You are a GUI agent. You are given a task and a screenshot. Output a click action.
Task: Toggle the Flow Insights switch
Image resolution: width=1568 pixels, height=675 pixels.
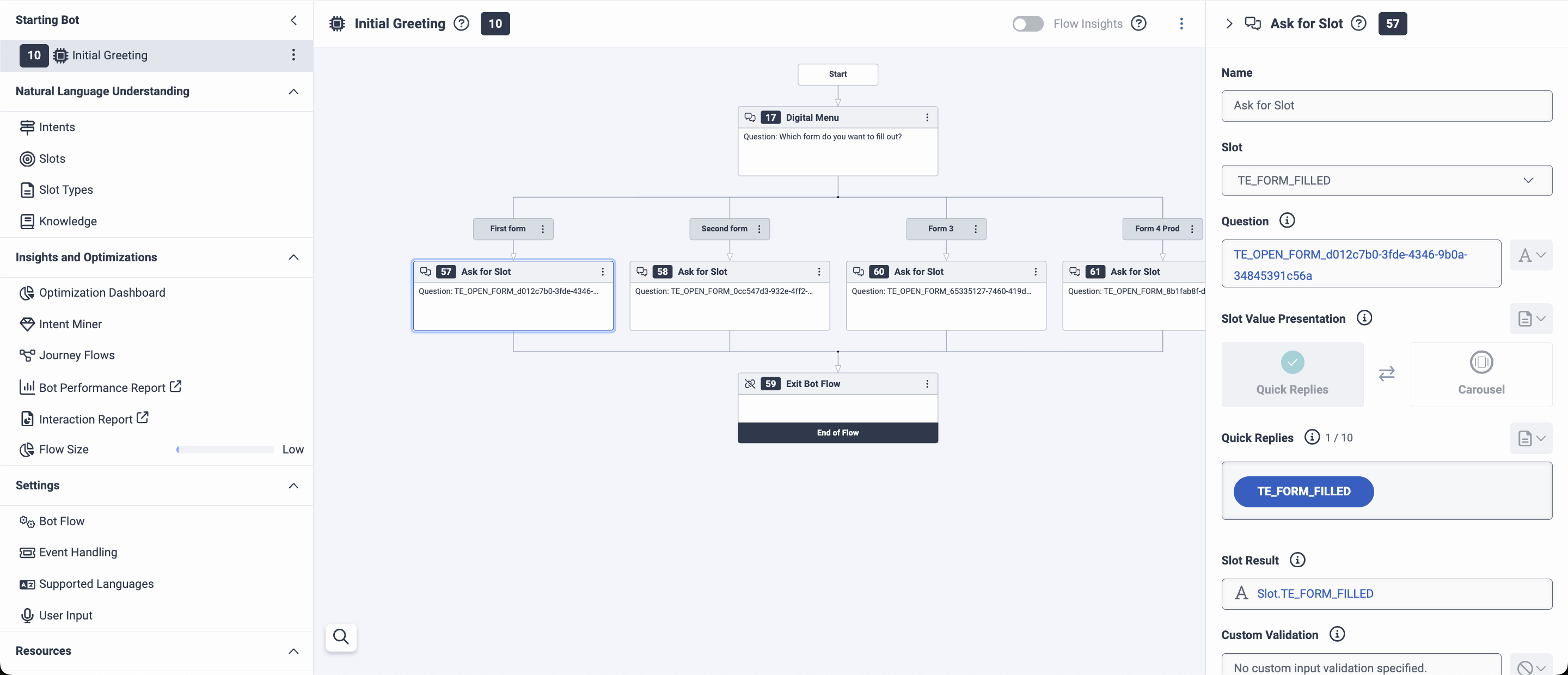pos(1027,24)
